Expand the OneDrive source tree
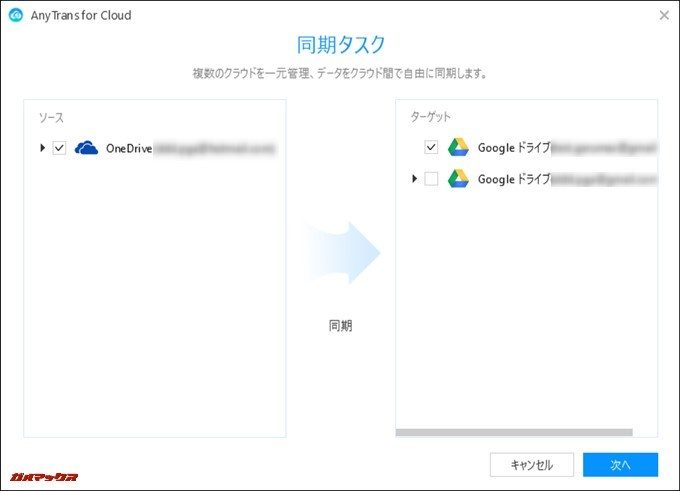The height and width of the screenshot is (491, 680). (42, 148)
